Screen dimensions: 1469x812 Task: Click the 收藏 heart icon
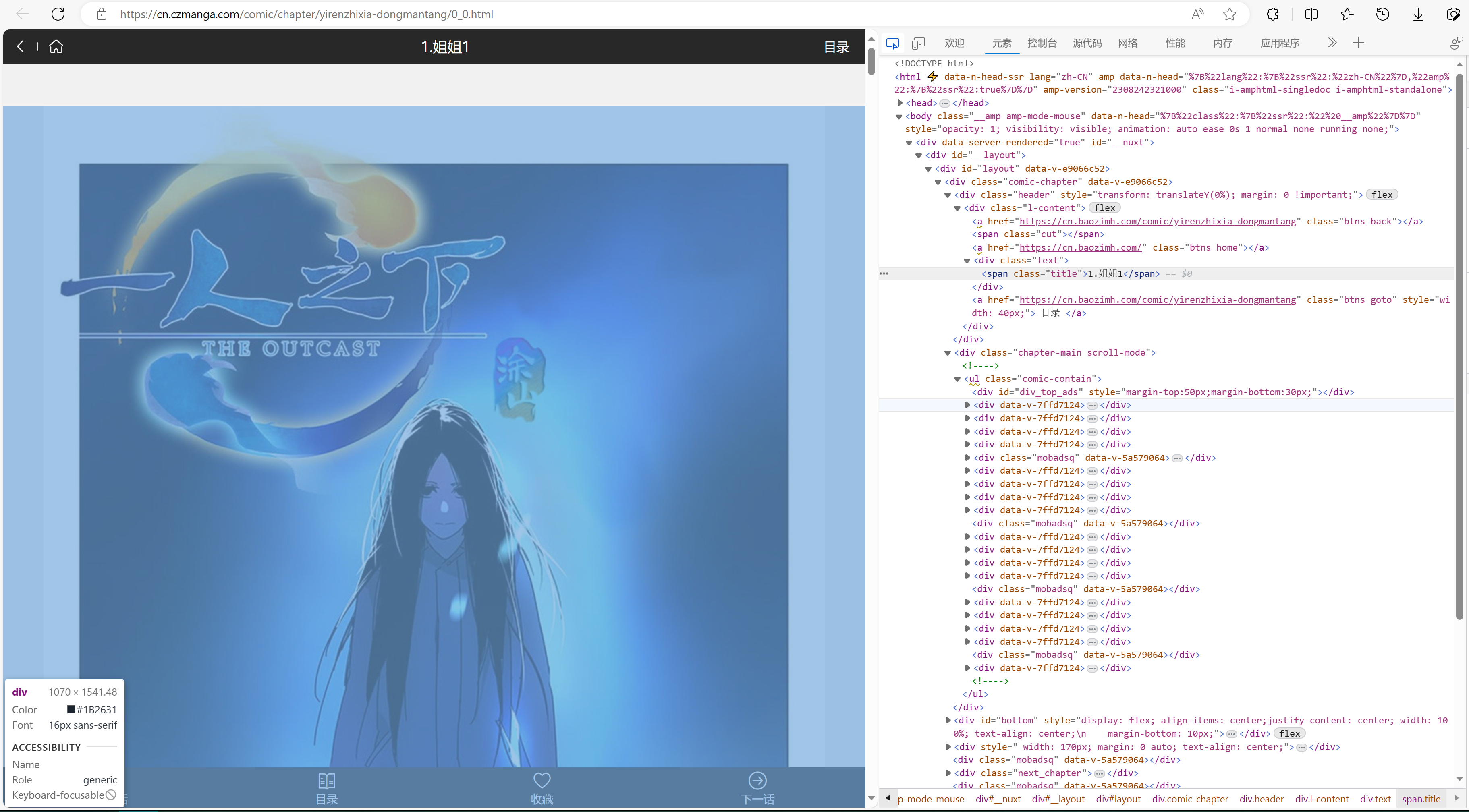[x=542, y=781]
